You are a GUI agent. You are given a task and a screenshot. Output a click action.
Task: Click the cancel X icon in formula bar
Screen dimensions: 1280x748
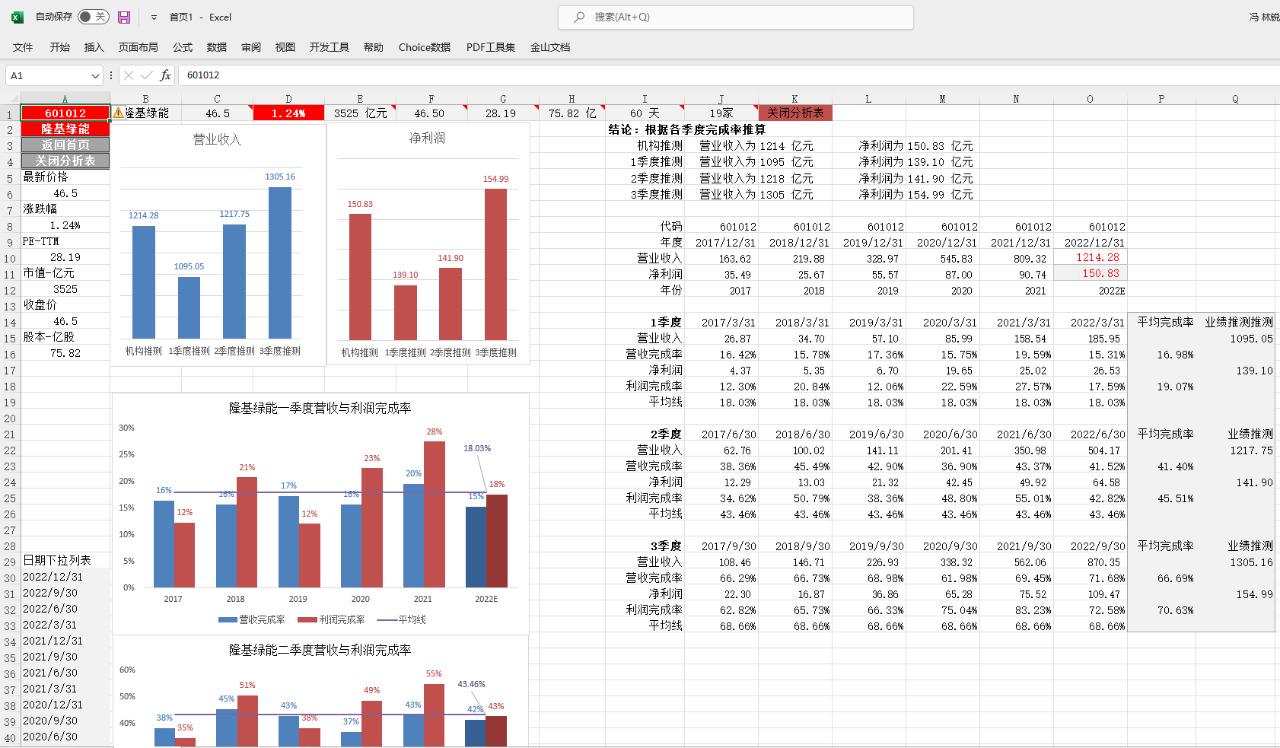coord(128,75)
